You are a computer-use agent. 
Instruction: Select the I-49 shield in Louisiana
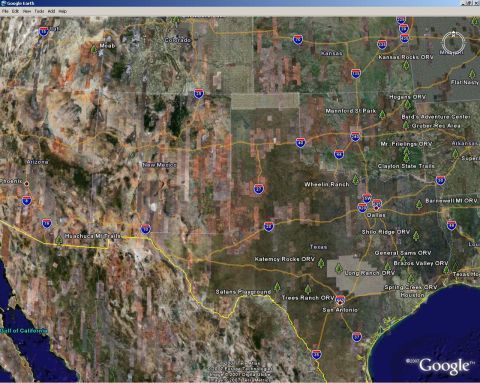[451, 225]
